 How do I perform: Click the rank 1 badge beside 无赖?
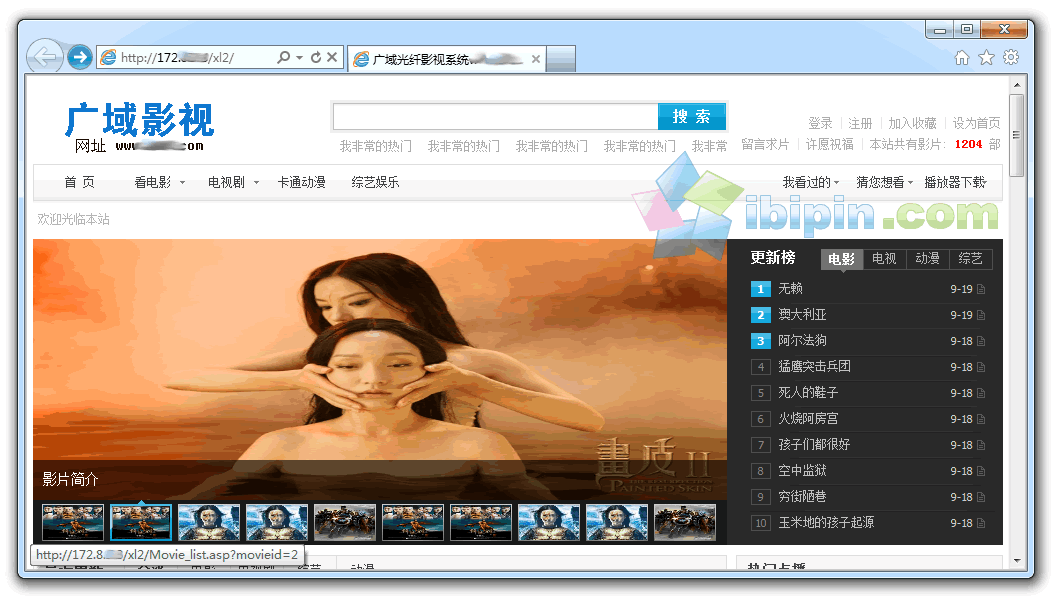point(760,289)
